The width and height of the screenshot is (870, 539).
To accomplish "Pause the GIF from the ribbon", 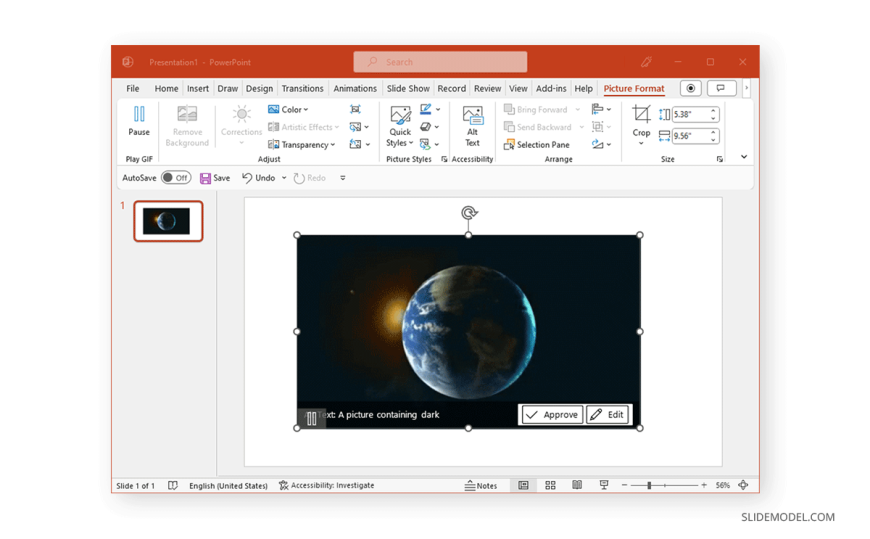I will click(x=139, y=121).
